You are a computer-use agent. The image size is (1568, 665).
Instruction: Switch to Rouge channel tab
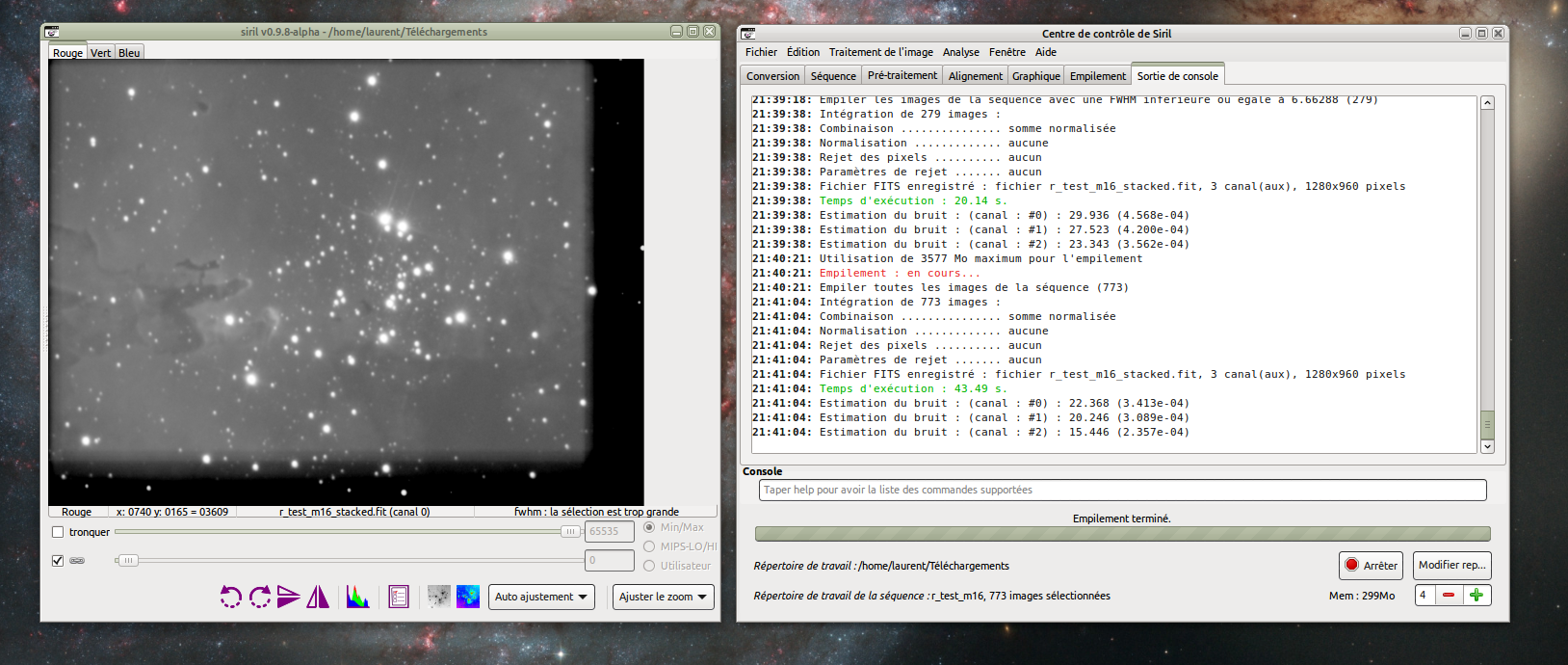pos(67,53)
